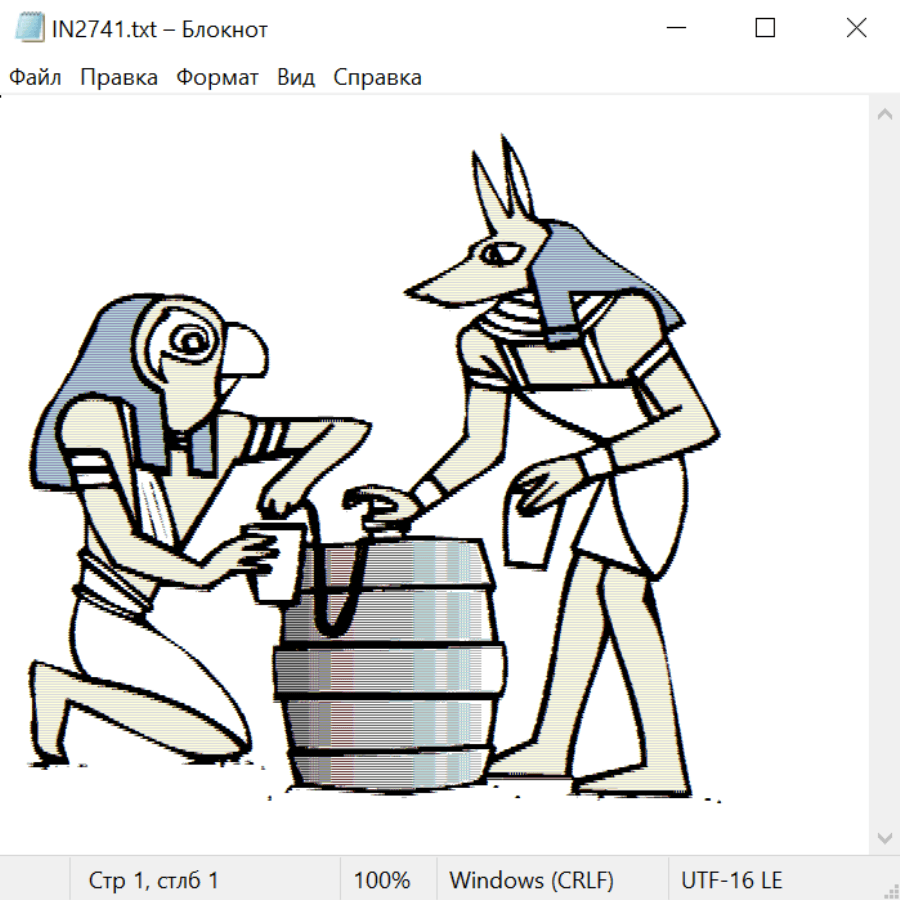Viewport: 900px width, 900px height.
Task: Click the scroll up arrow on the vertical scrollbar
Action: (x=884, y=114)
